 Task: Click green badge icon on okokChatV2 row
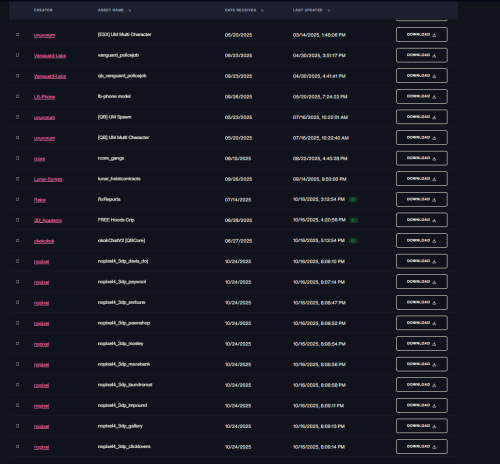(353, 241)
